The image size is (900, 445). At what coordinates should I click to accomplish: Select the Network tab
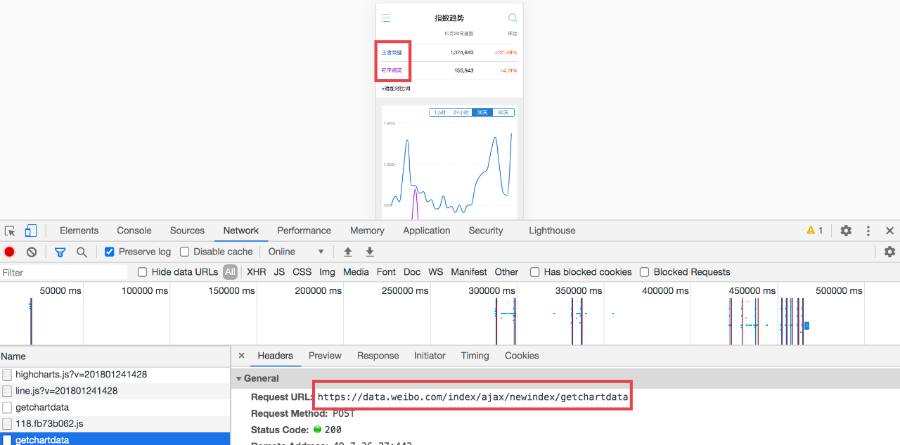pos(241,231)
